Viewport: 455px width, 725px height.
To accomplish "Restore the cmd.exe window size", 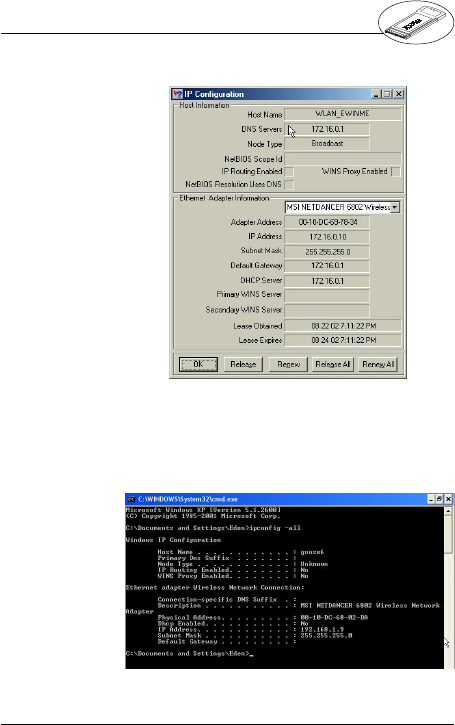I will coord(439,499).
